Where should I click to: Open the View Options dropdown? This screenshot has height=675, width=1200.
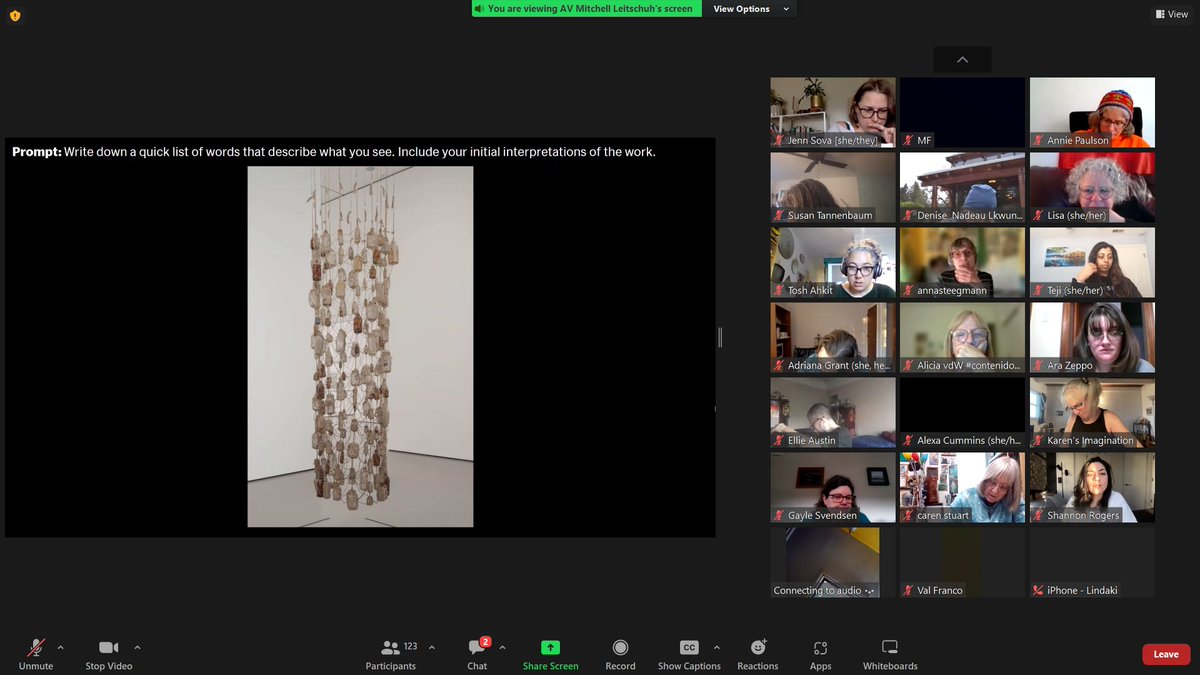click(x=750, y=9)
